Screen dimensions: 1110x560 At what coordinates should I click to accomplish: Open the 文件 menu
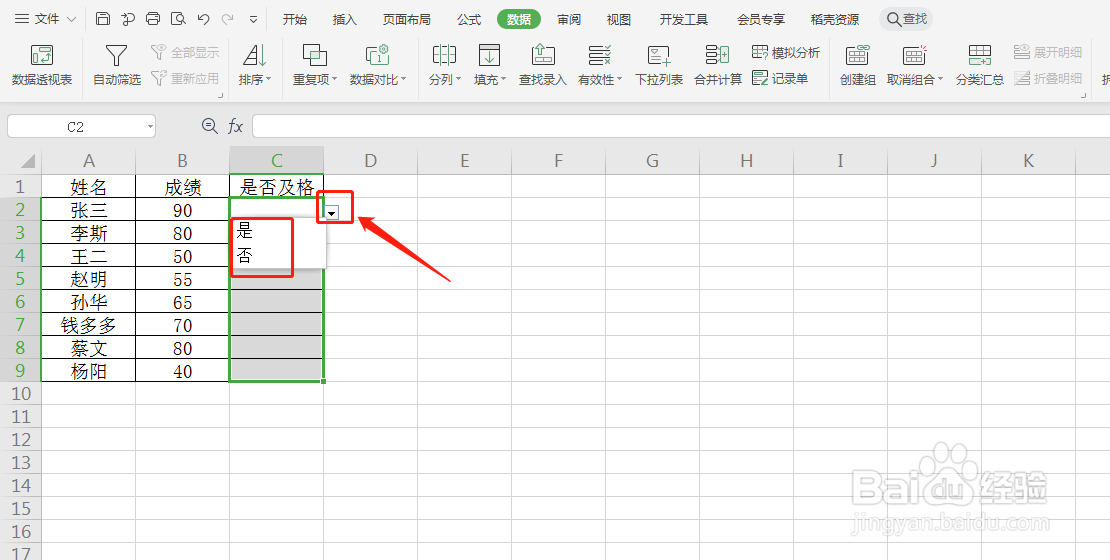[45, 19]
